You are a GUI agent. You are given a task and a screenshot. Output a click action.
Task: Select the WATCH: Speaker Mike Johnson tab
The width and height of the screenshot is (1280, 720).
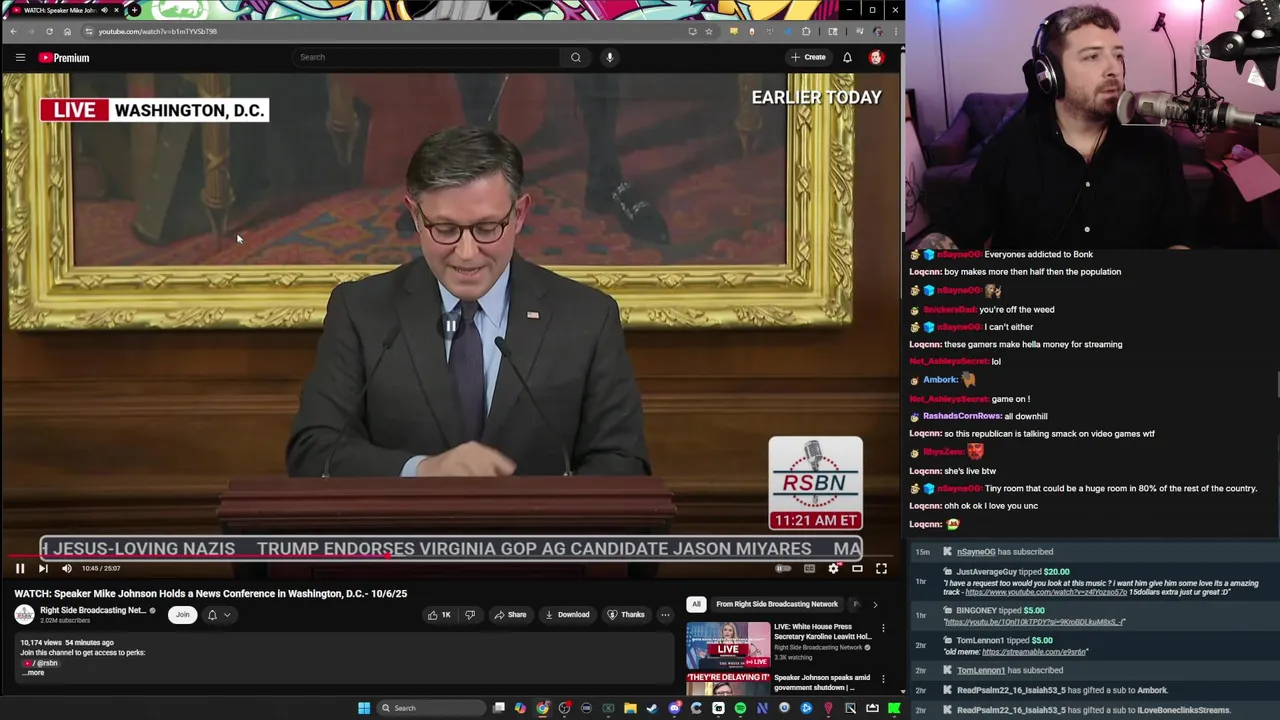(x=65, y=10)
